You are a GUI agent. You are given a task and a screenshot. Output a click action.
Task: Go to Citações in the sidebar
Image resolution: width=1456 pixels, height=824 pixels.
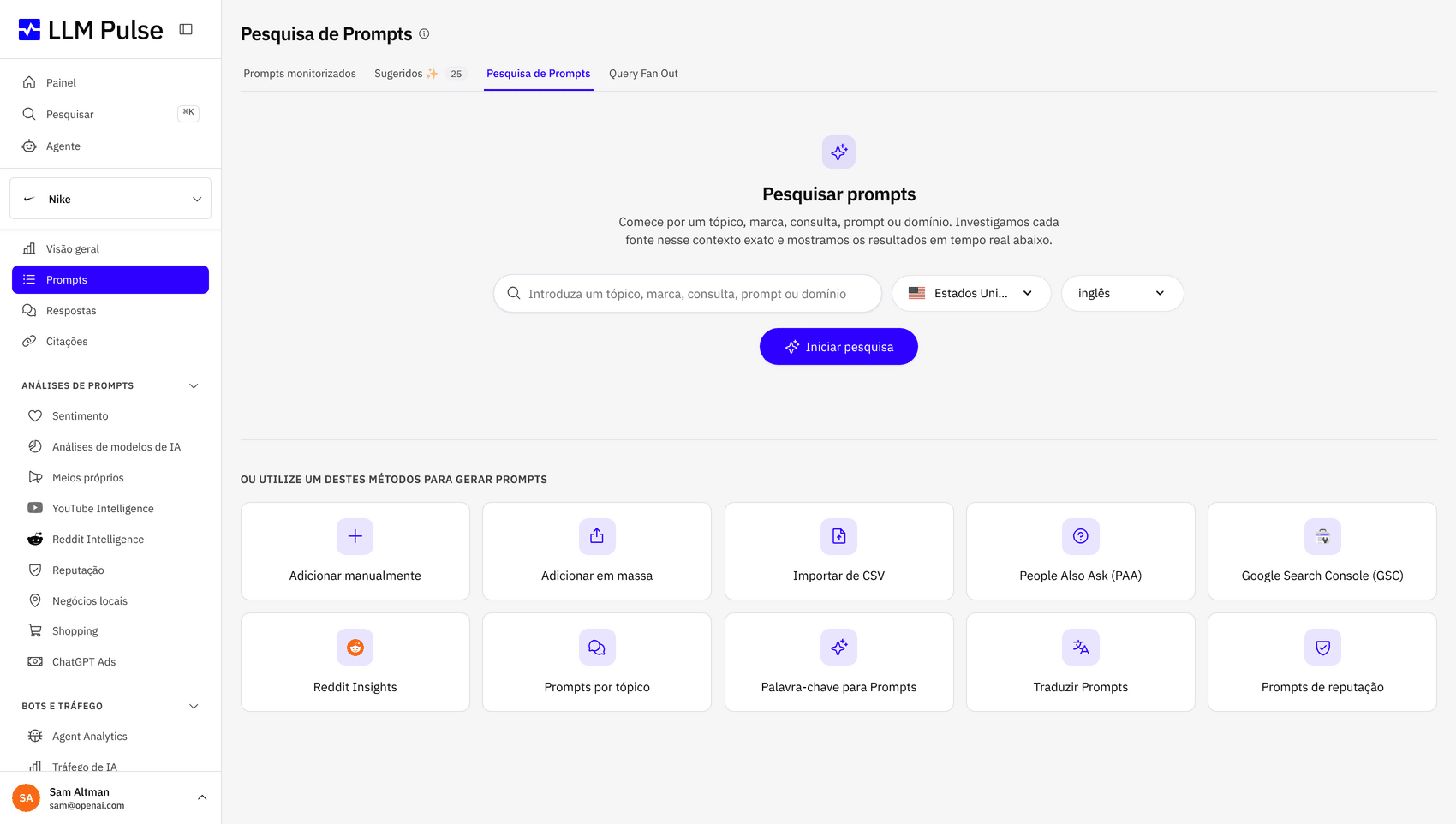click(110, 341)
